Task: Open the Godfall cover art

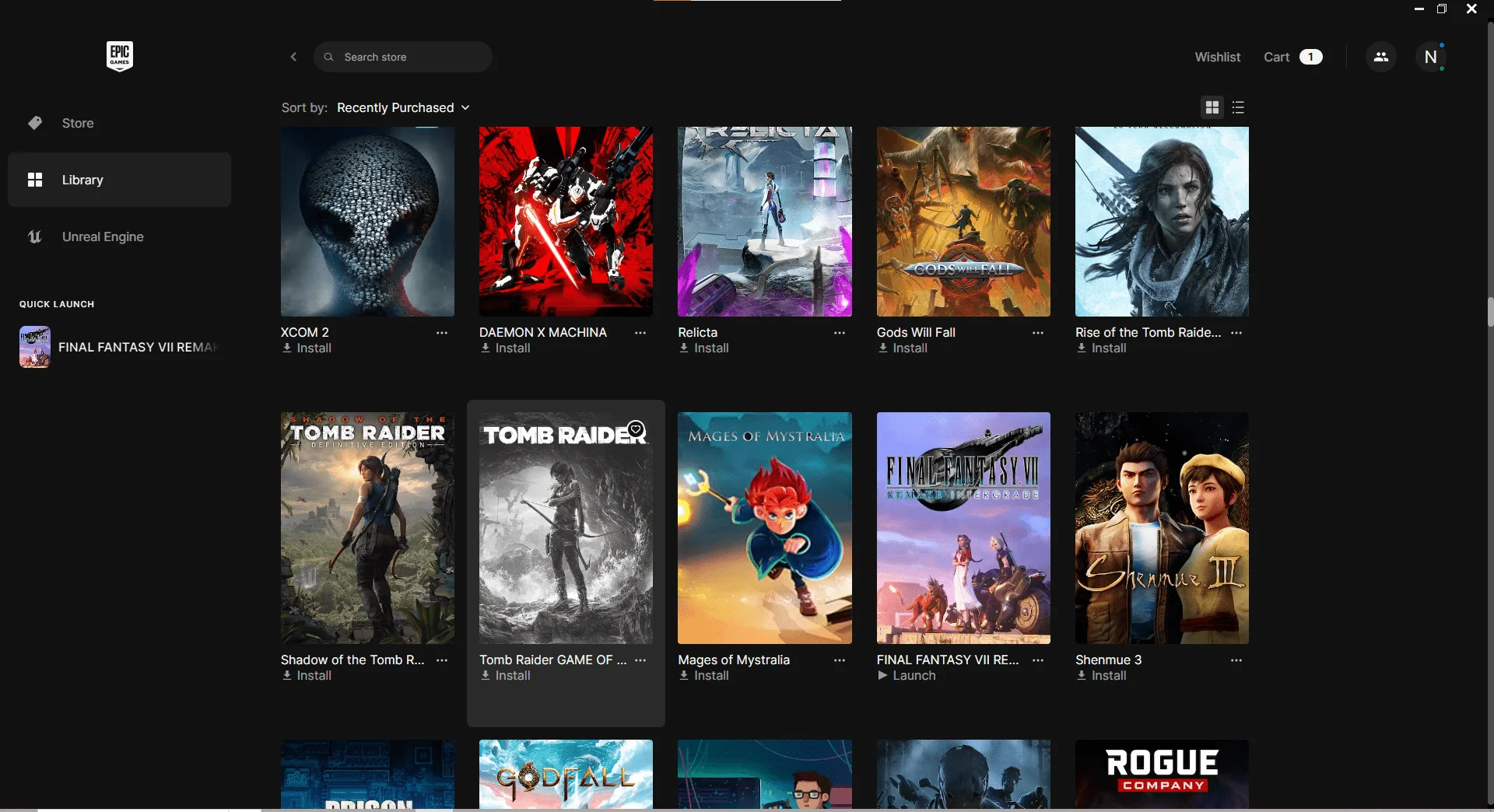Action: [x=566, y=775]
